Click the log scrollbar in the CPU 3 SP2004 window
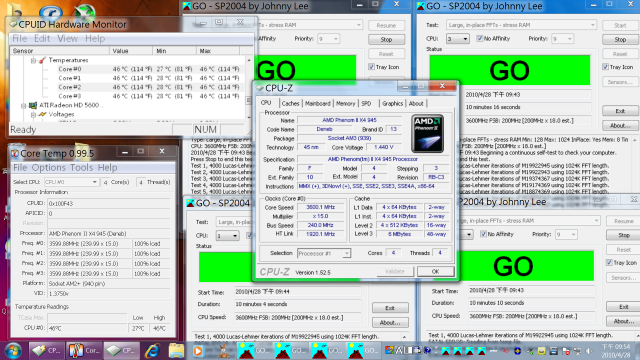Image resolution: width=640 pixels, height=360 pixels. [635, 165]
